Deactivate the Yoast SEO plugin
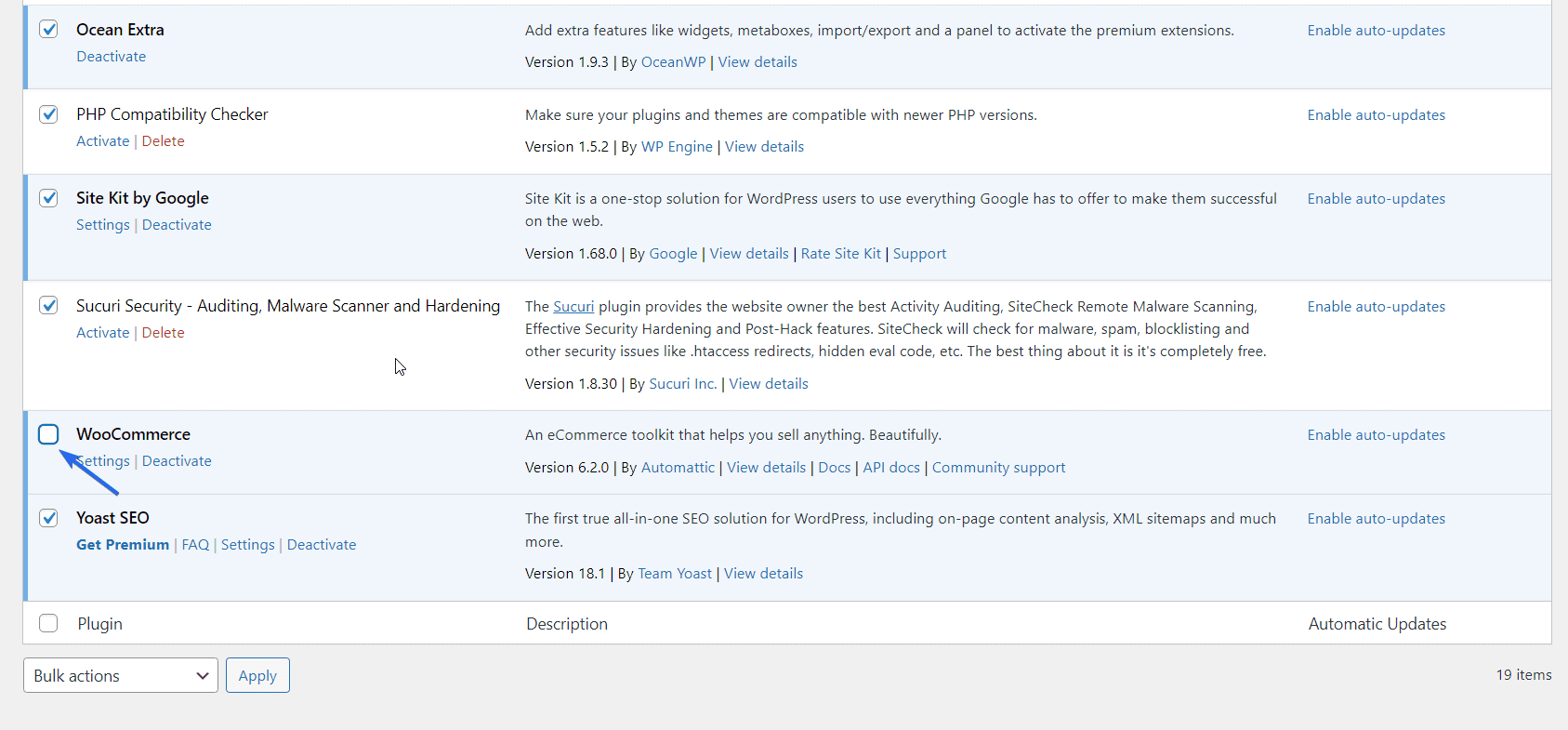This screenshot has width=1568, height=730. click(x=322, y=545)
